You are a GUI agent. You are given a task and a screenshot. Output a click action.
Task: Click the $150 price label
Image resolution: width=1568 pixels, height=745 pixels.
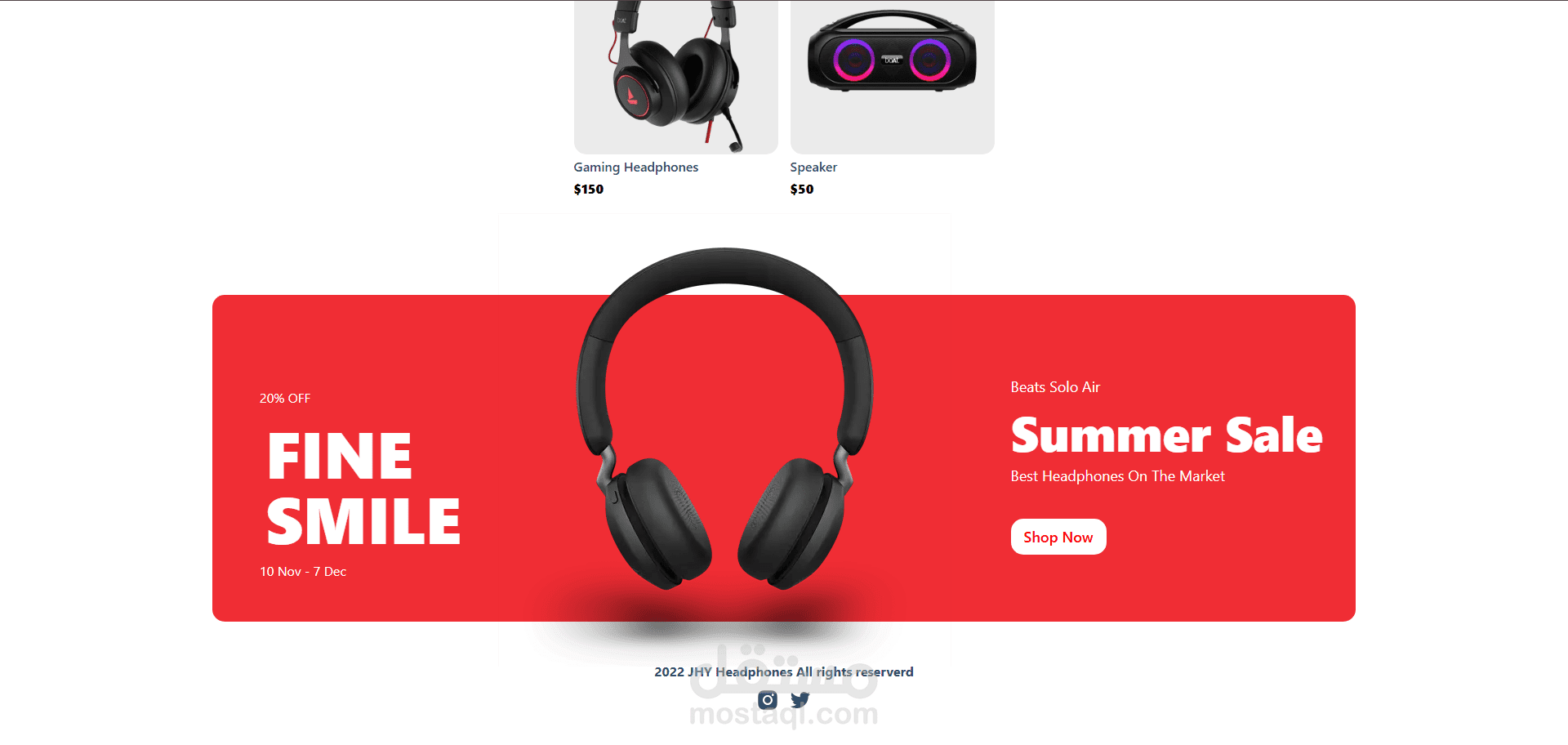click(589, 190)
